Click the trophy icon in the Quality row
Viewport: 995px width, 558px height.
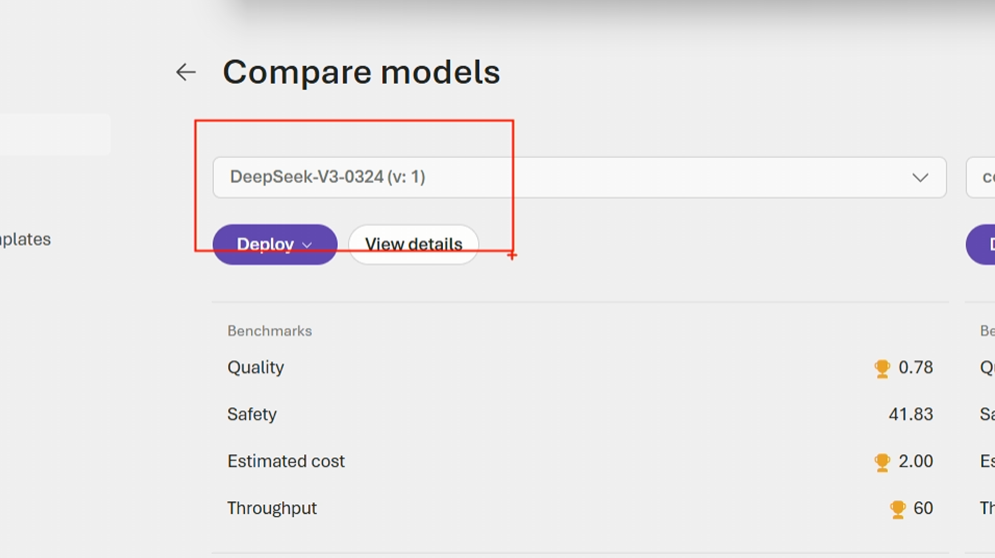pos(882,368)
